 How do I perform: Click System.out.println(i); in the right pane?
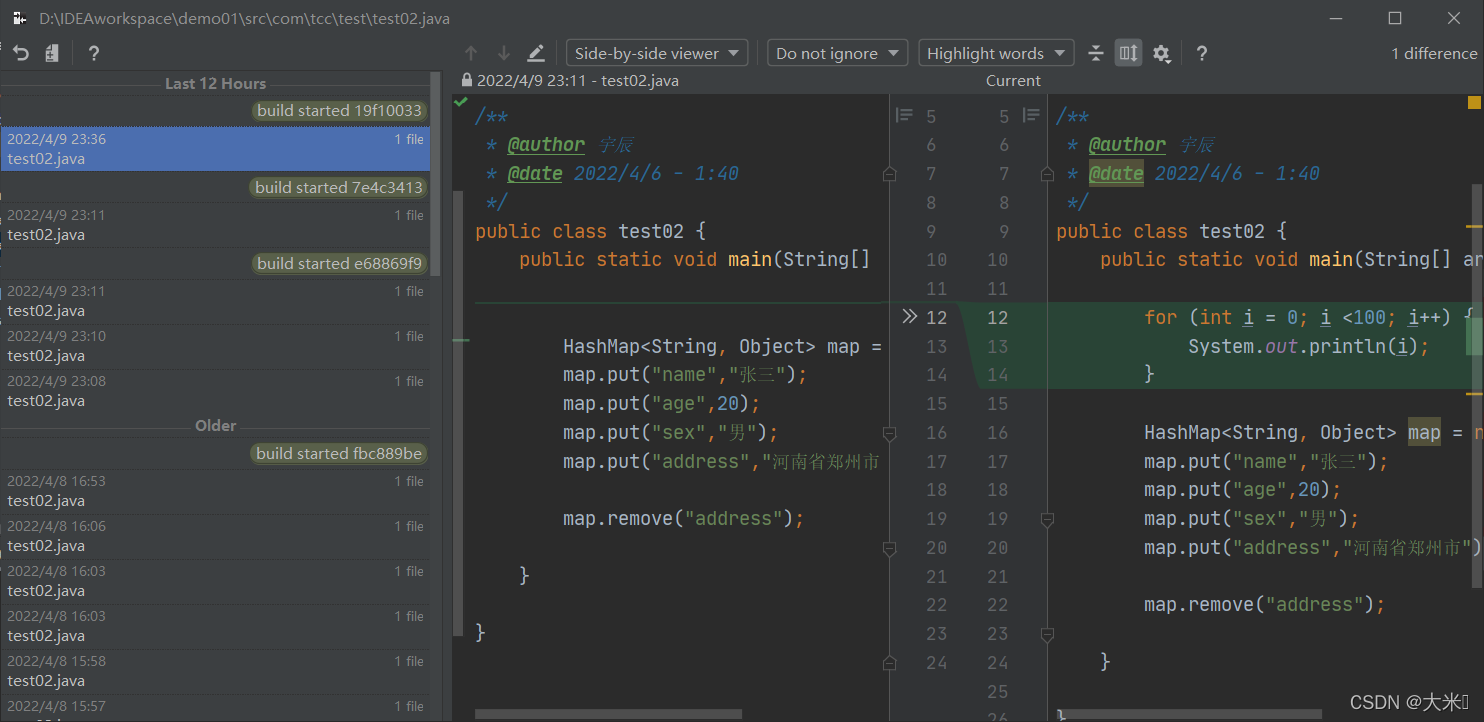[1308, 346]
